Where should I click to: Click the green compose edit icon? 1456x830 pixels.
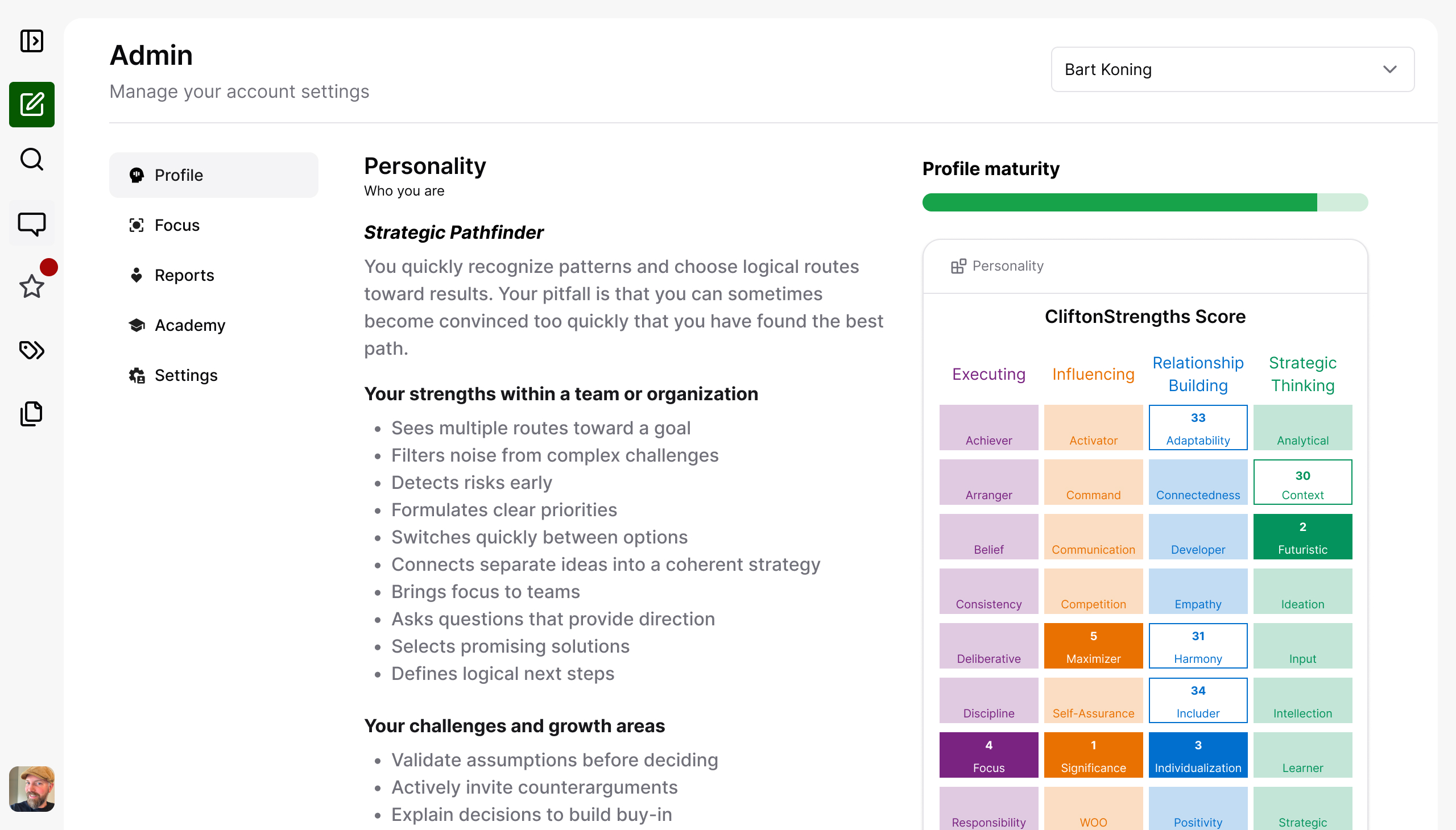pos(32,105)
